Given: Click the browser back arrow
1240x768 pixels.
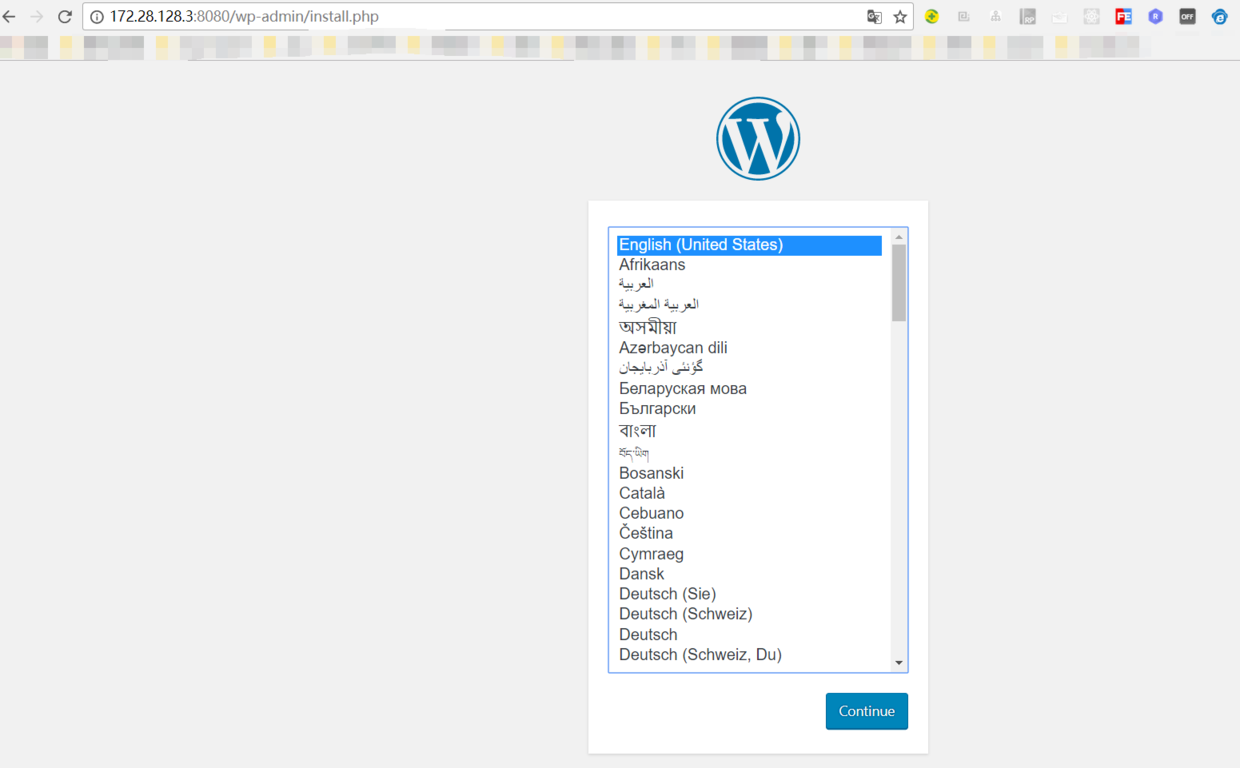Looking at the screenshot, I should [10, 17].
